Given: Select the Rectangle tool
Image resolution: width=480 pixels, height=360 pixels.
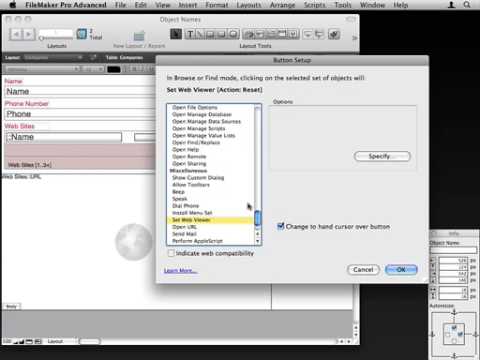Looking at the screenshot, I should click(x=211, y=34).
